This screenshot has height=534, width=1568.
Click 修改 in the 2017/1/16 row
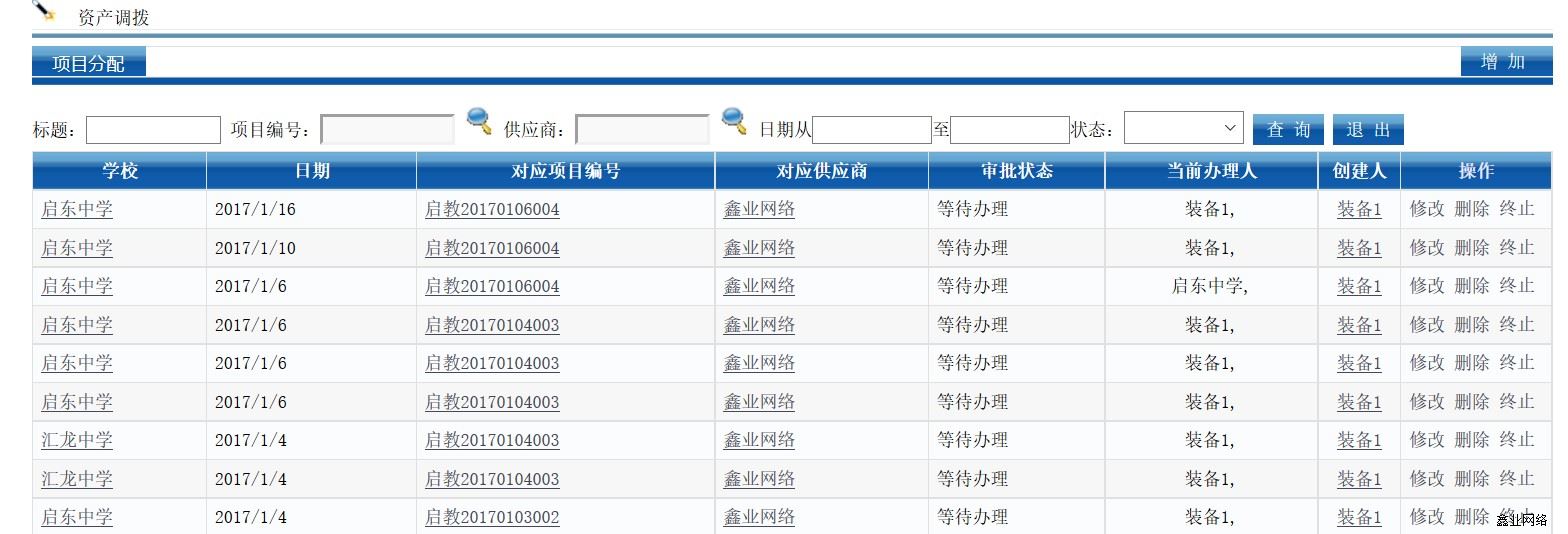[x=1427, y=209]
